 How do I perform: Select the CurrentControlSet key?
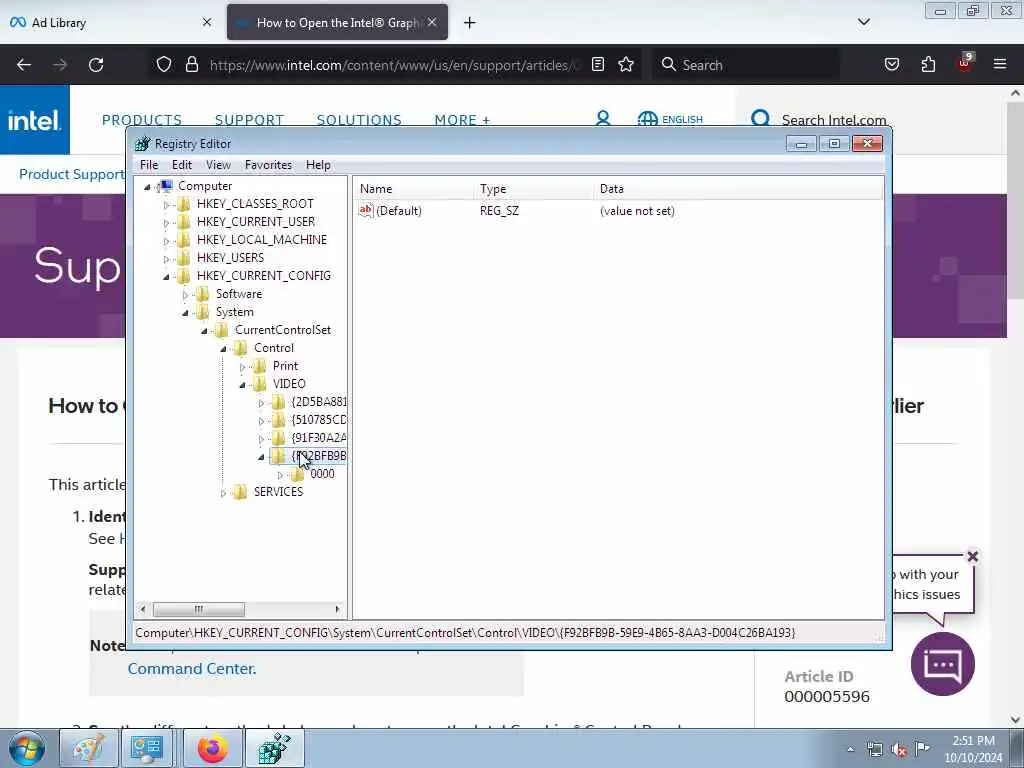[283, 330]
